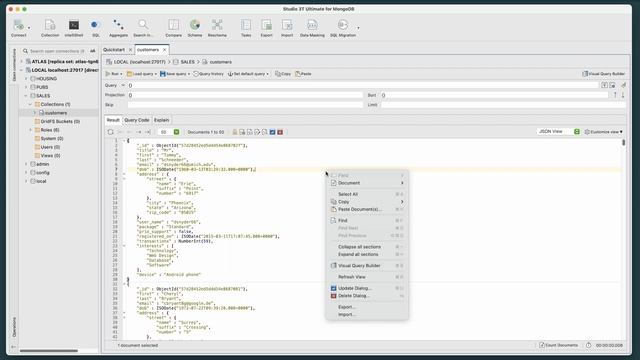
Task: Open the SQL tool icon
Action: pyautogui.click(x=96, y=28)
